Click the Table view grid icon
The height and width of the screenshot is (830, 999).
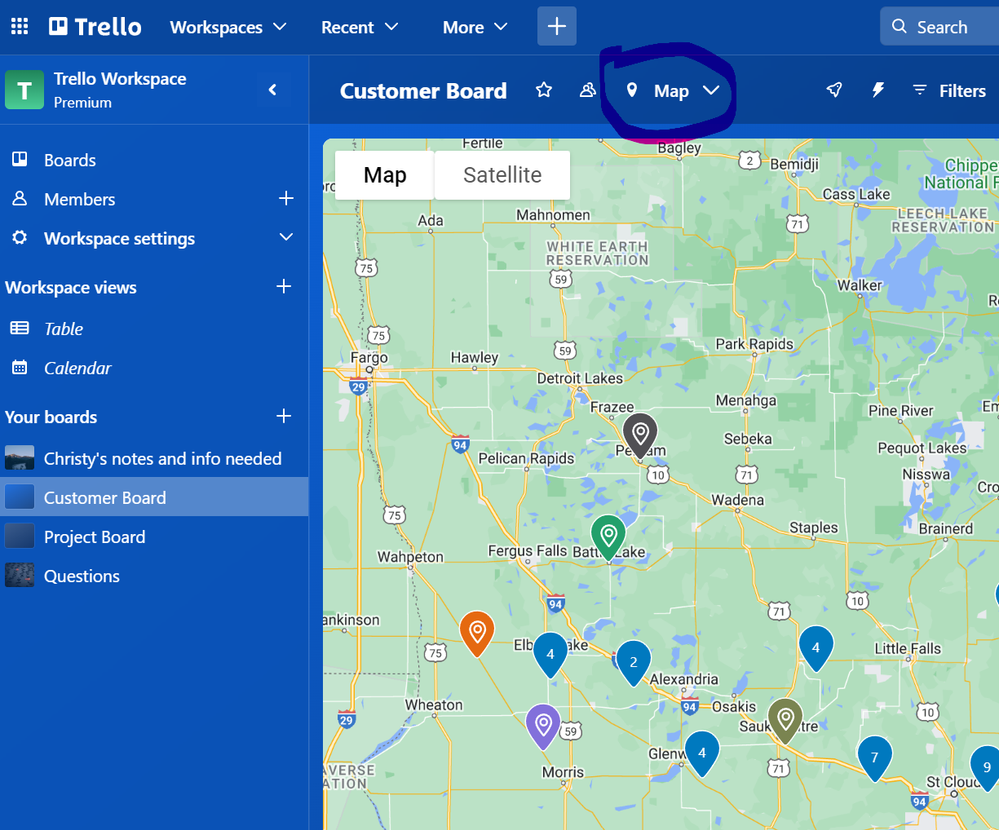click(20, 328)
